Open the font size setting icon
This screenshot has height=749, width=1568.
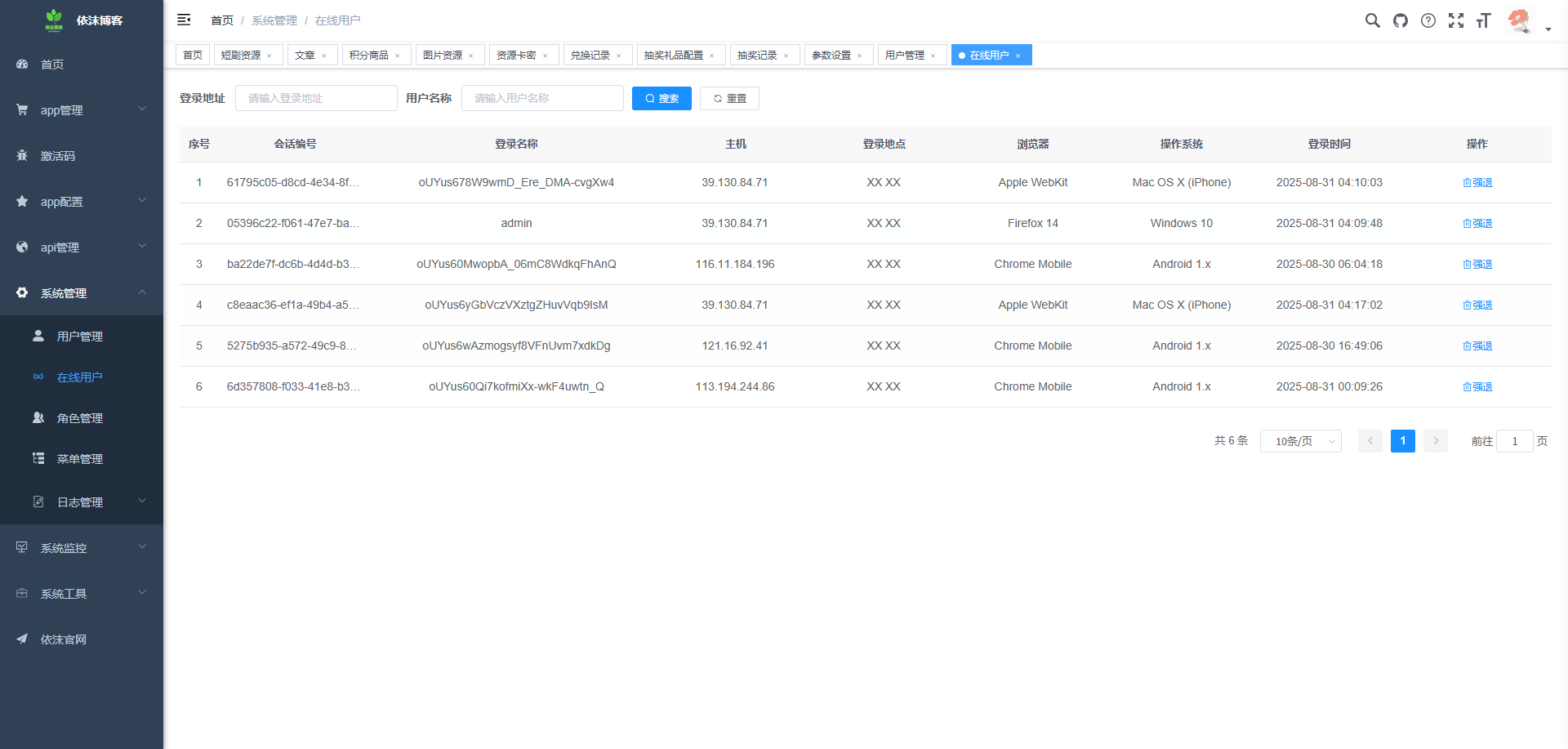(1483, 20)
